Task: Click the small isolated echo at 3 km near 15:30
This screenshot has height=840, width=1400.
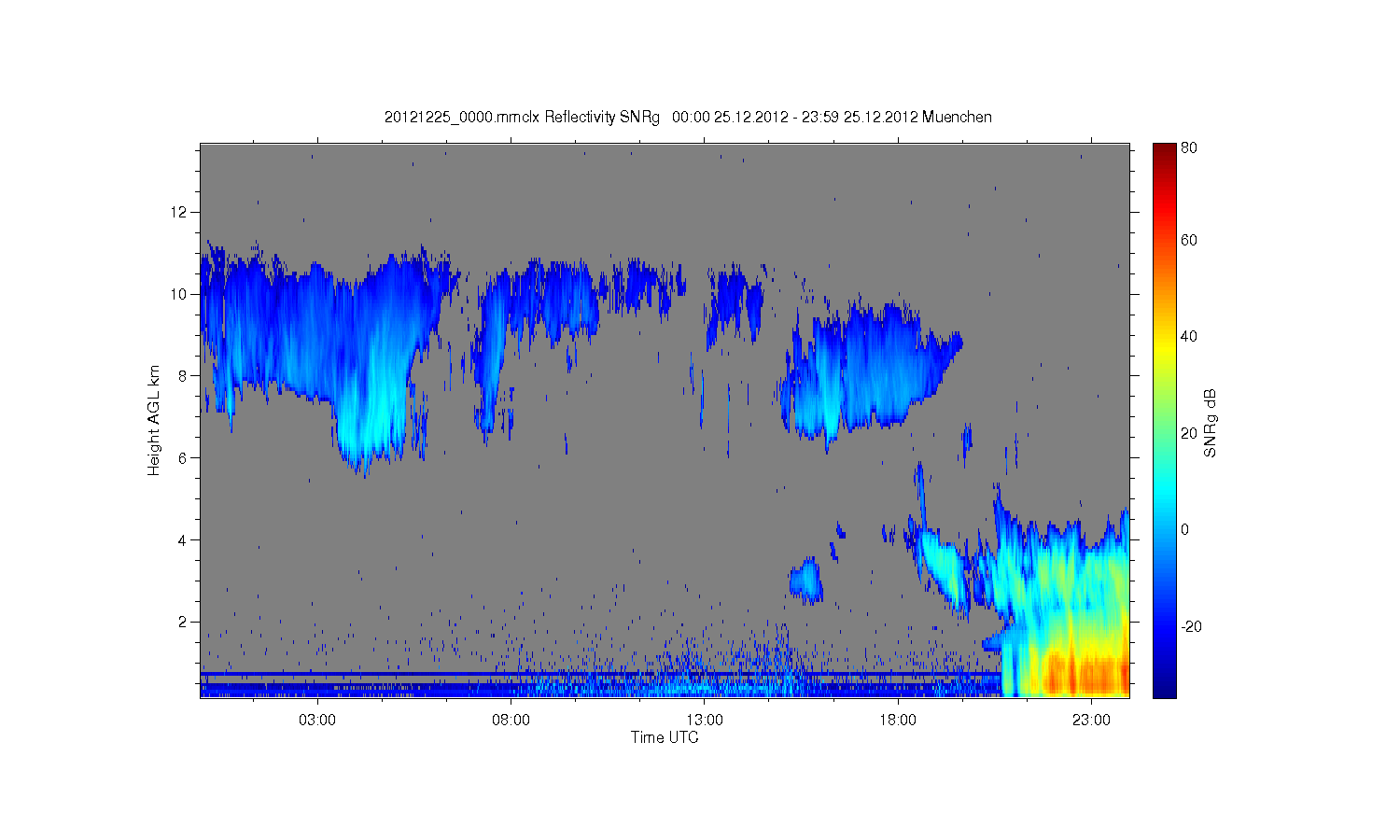Action: coord(805,581)
